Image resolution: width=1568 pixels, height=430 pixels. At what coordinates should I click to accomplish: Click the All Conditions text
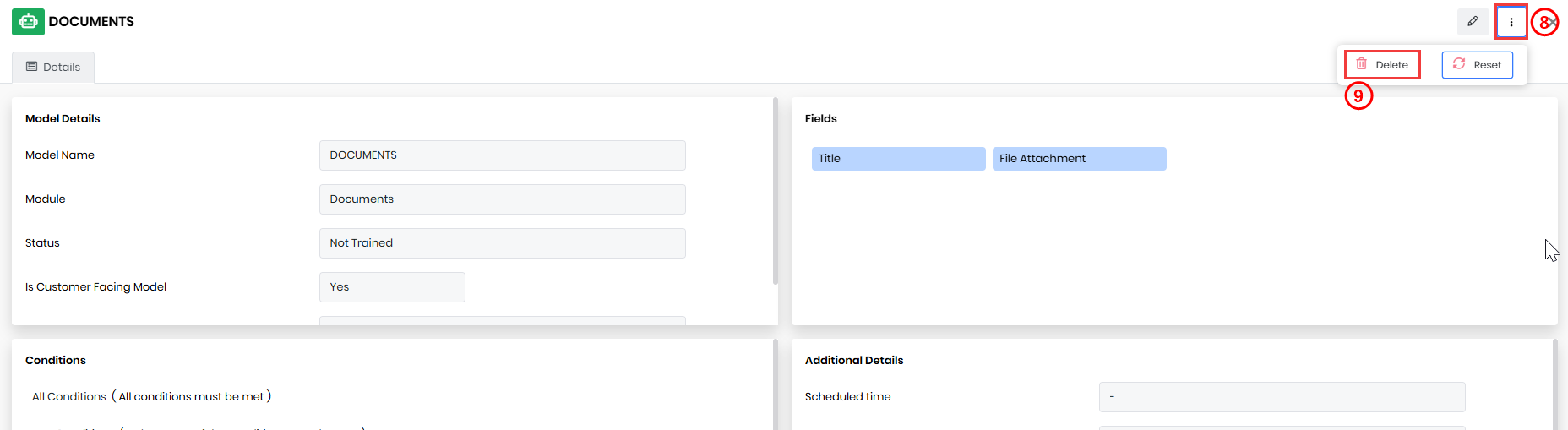[x=69, y=397]
